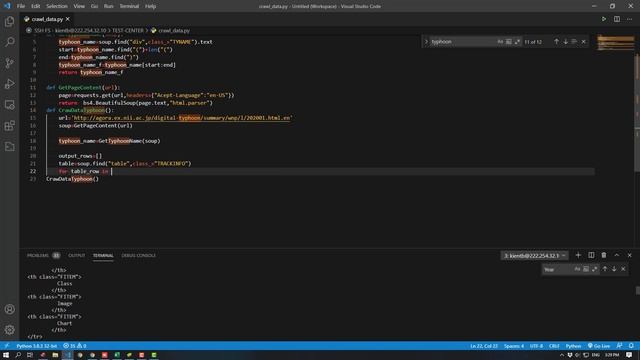
Task: Run Python file using play icon
Action: (x=604, y=19)
